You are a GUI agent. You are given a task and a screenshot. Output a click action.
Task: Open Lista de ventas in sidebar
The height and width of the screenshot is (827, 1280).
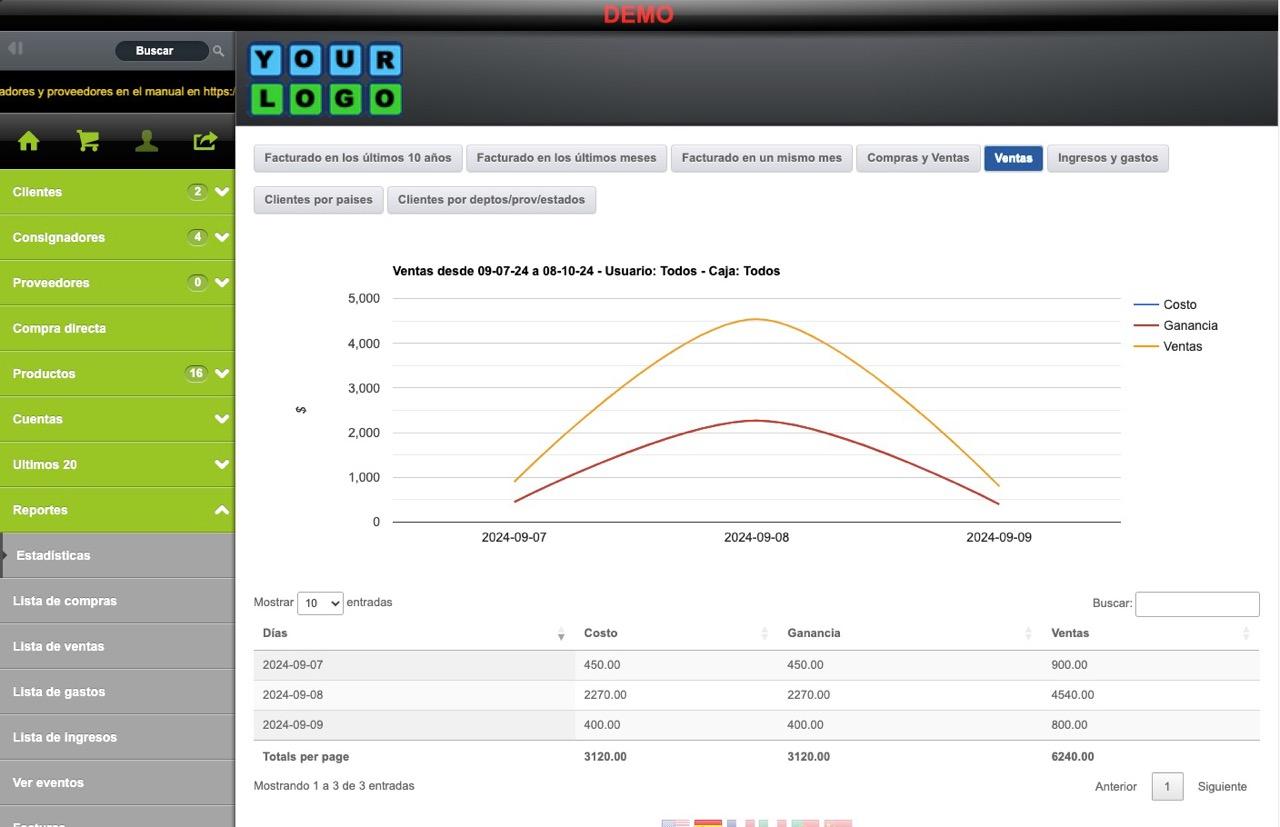(58, 647)
